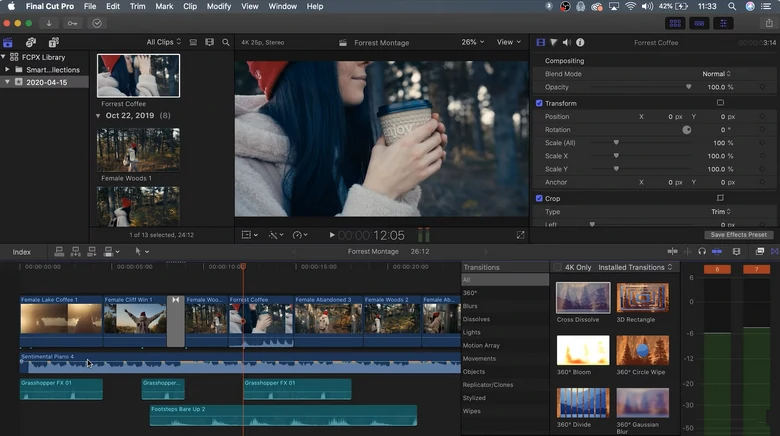Collapse the Oct 22, 2019 group
Image resolution: width=780 pixels, height=436 pixels.
pos(98,115)
